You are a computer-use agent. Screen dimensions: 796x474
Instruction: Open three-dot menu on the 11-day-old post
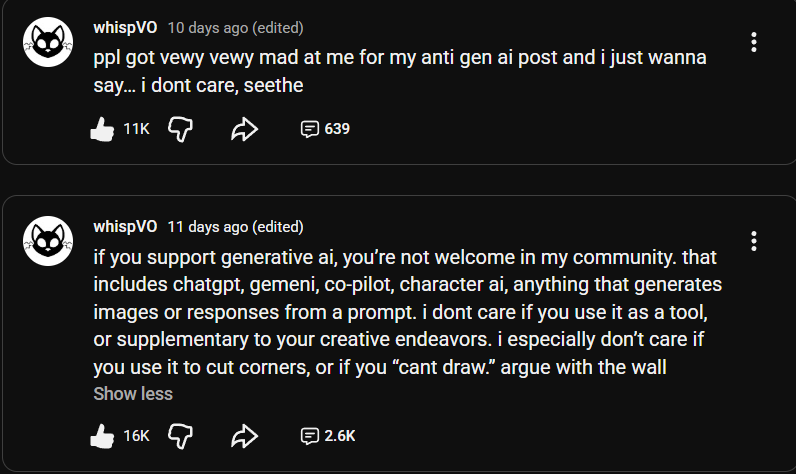753,241
